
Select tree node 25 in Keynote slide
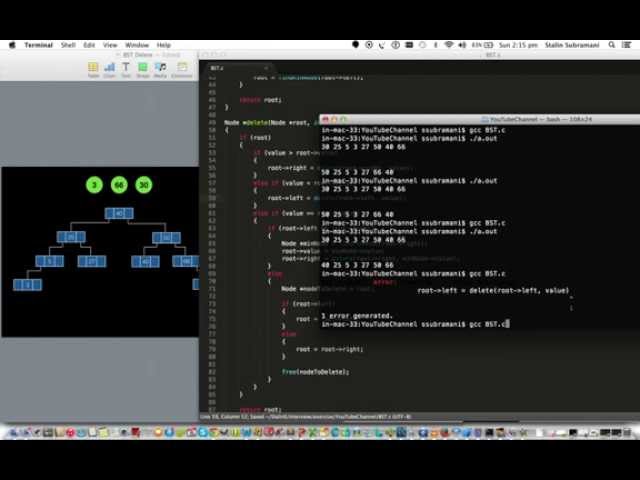coord(71,237)
